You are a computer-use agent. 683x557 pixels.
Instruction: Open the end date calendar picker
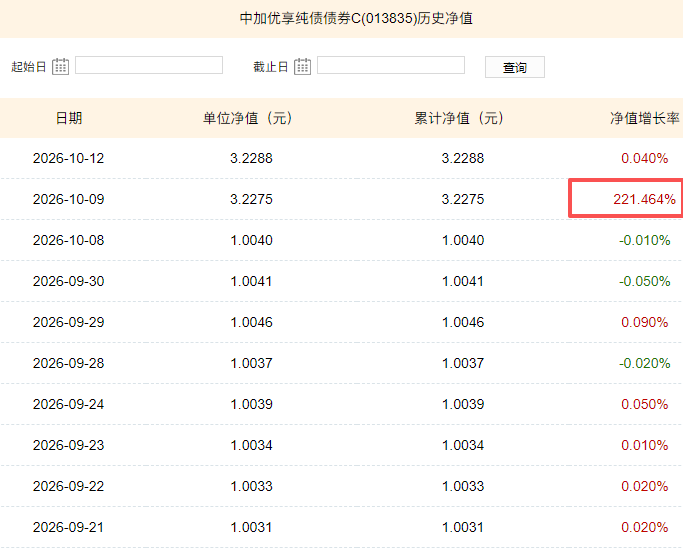(x=302, y=67)
